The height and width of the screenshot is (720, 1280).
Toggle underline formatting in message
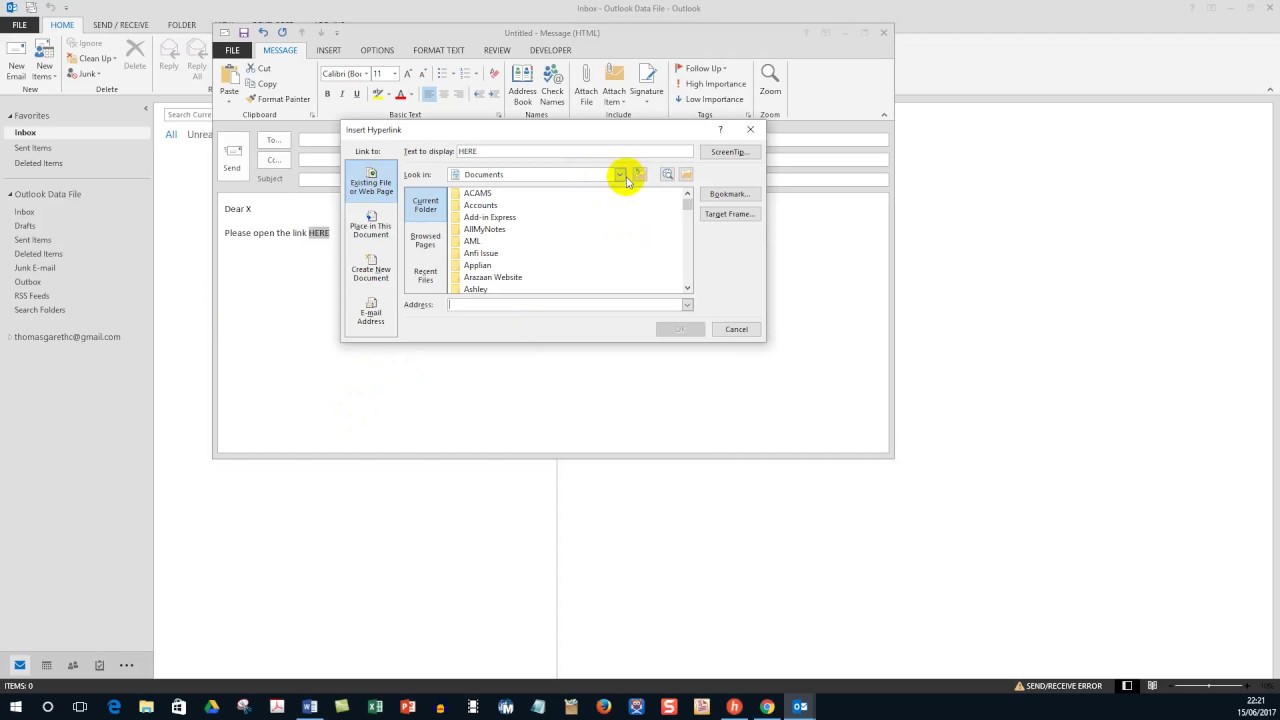point(356,94)
